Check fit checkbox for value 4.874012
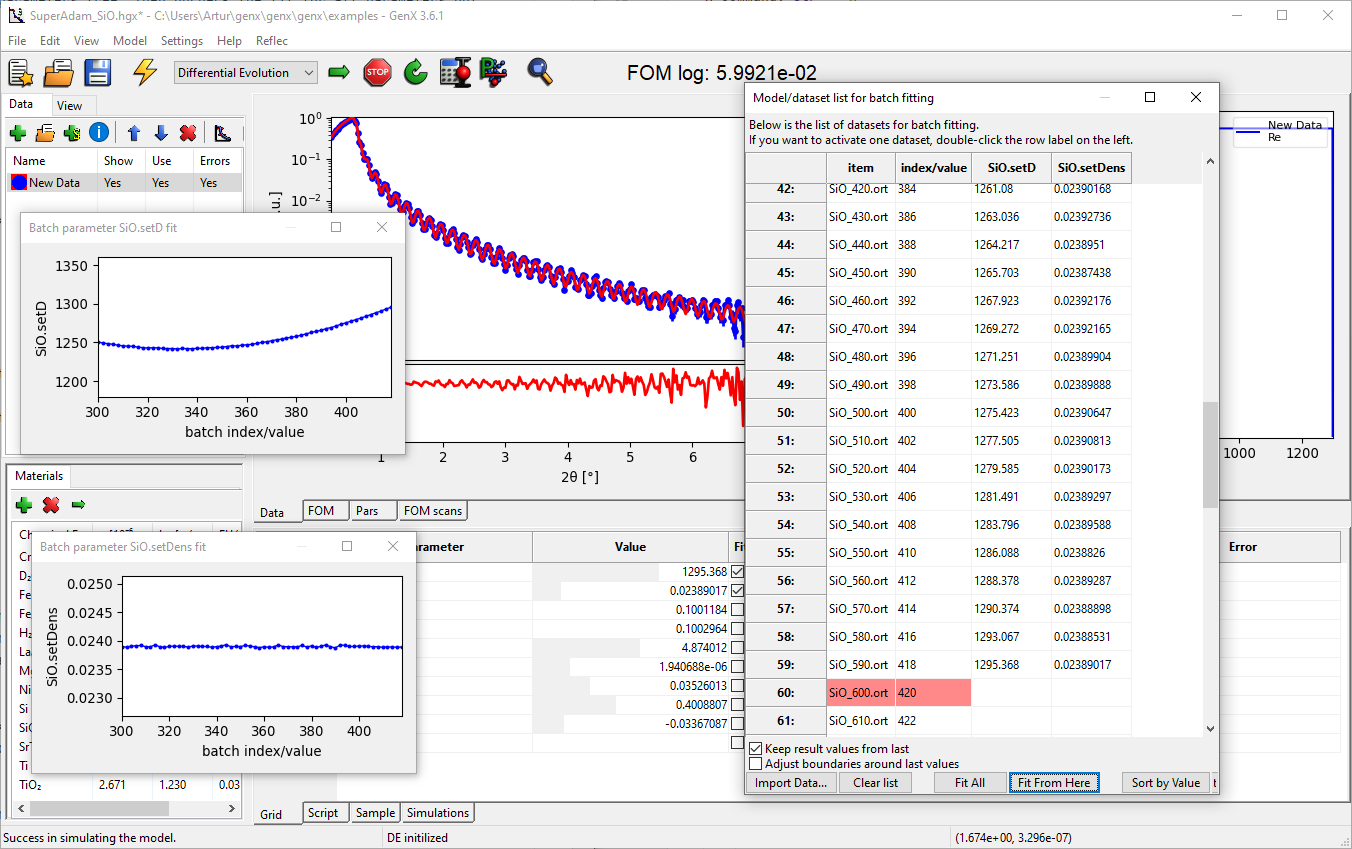The image size is (1352, 849). (x=738, y=648)
